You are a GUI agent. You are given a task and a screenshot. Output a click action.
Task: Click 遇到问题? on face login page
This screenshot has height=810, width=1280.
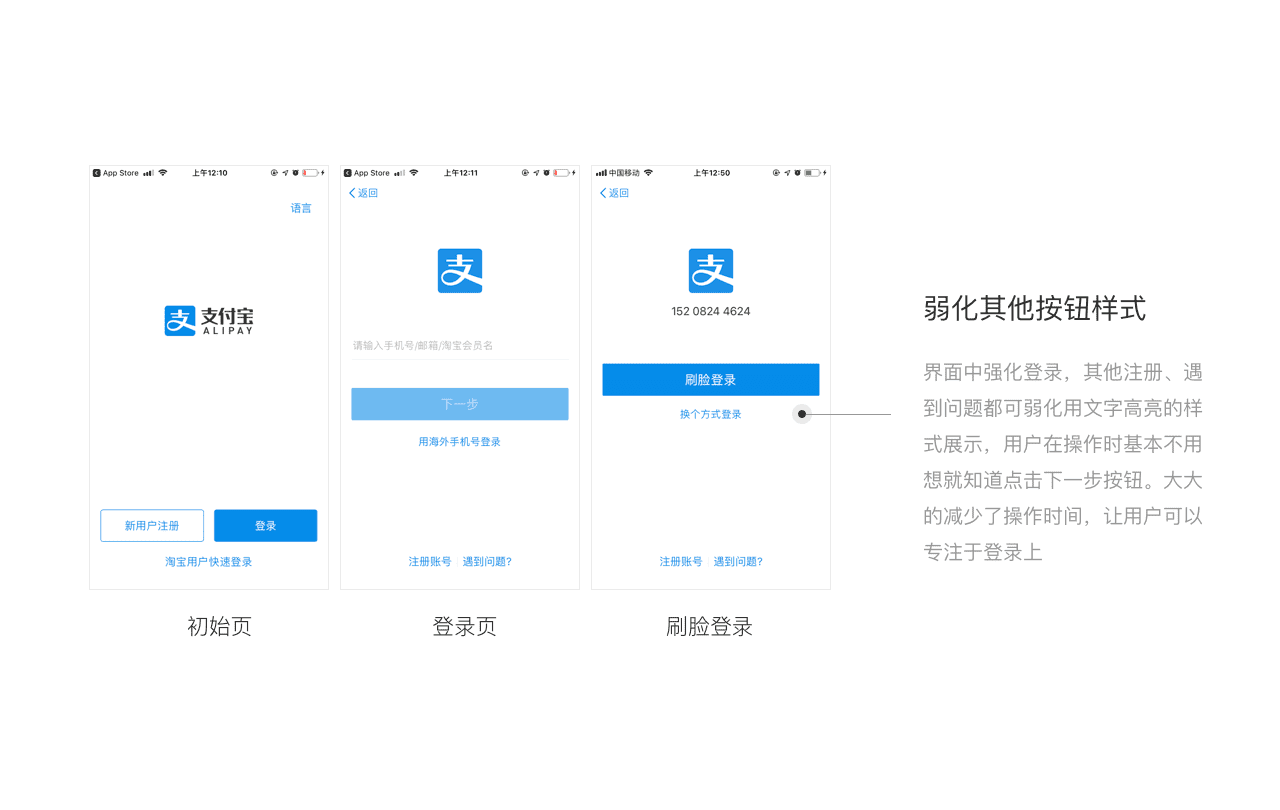pyautogui.click(x=738, y=562)
